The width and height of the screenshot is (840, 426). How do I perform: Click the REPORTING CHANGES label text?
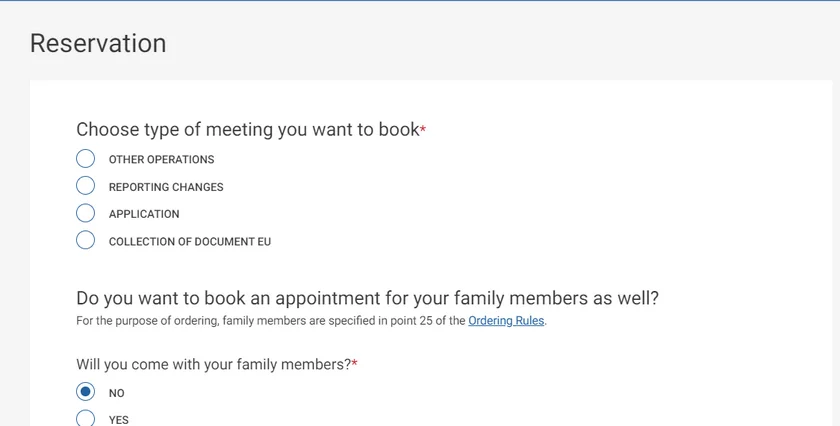pos(166,187)
